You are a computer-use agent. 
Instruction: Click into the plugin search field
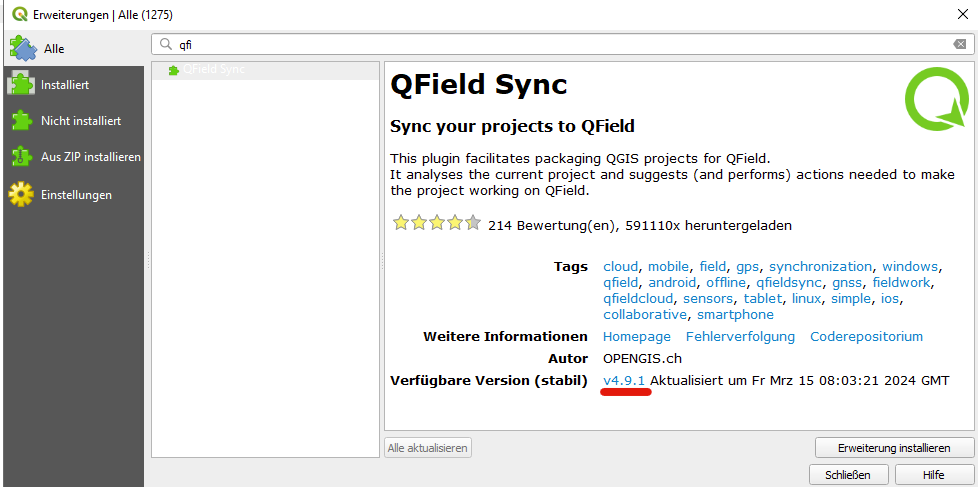tap(563, 44)
